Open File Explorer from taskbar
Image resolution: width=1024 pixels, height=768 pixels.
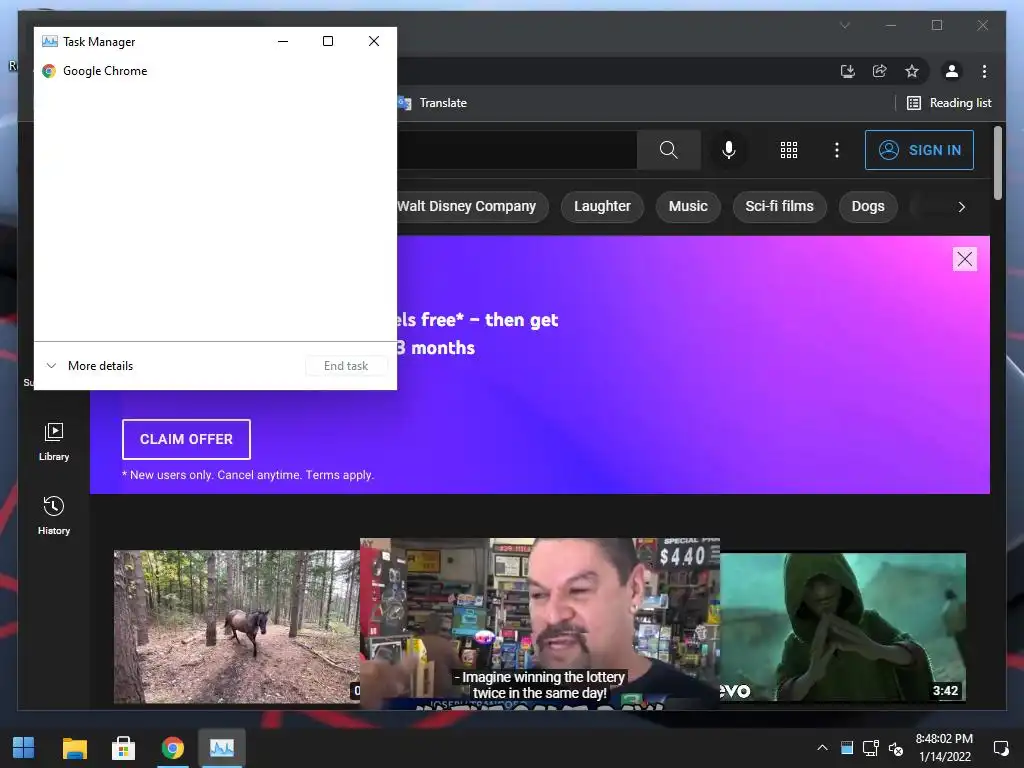point(74,748)
